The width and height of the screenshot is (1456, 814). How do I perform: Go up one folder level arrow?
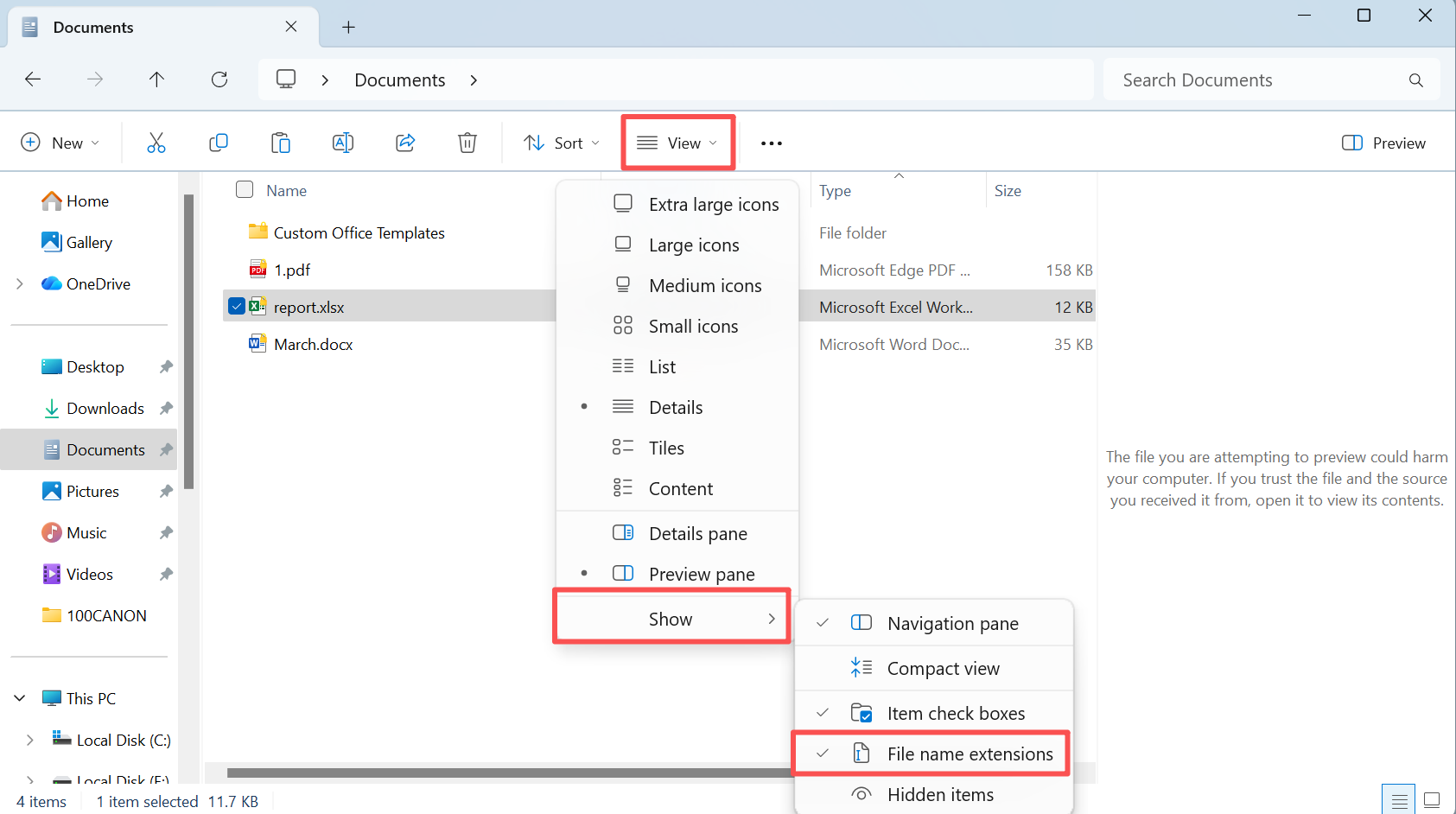coord(156,79)
